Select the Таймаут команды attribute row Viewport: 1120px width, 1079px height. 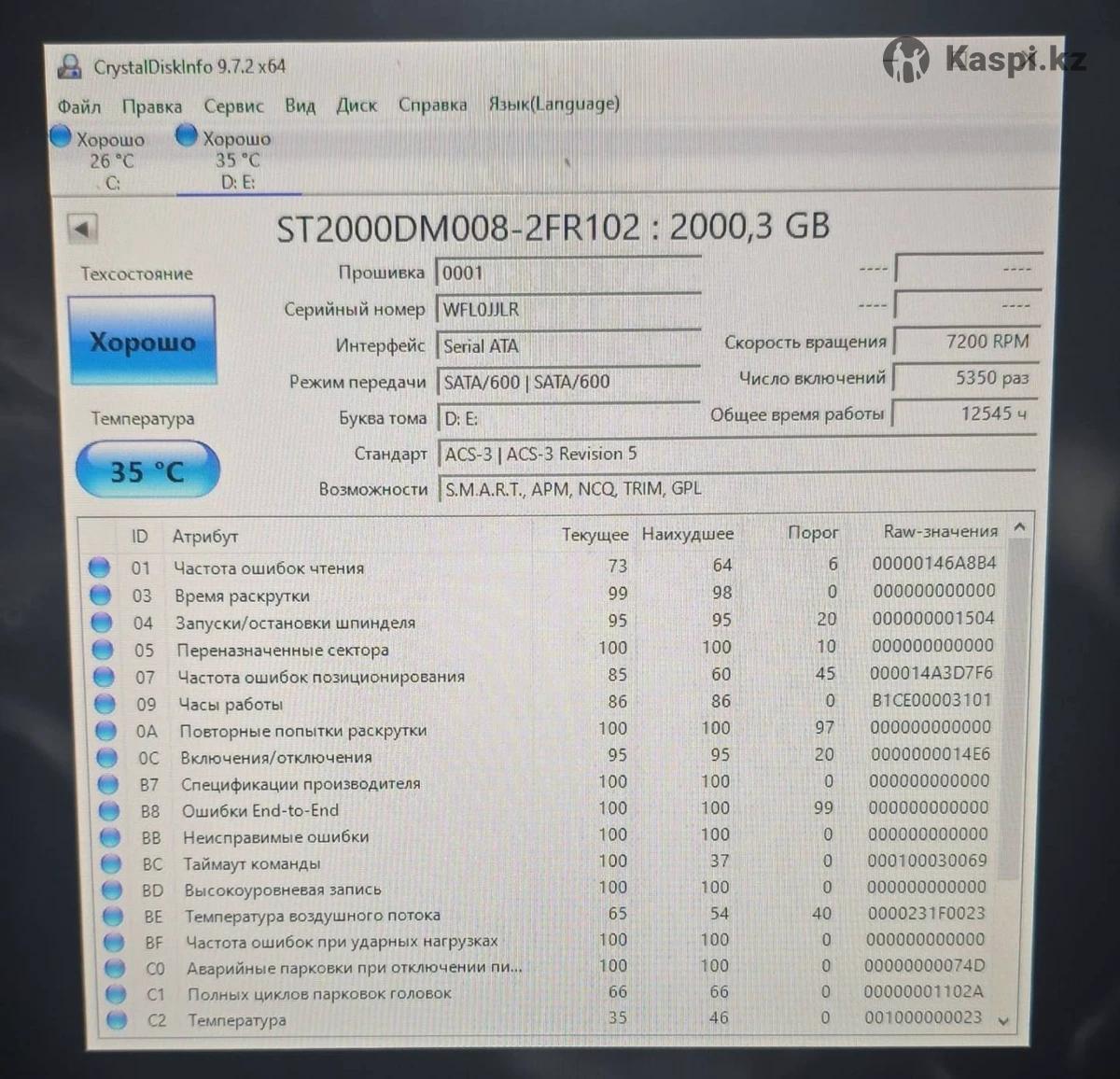click(x=252, y=863)
